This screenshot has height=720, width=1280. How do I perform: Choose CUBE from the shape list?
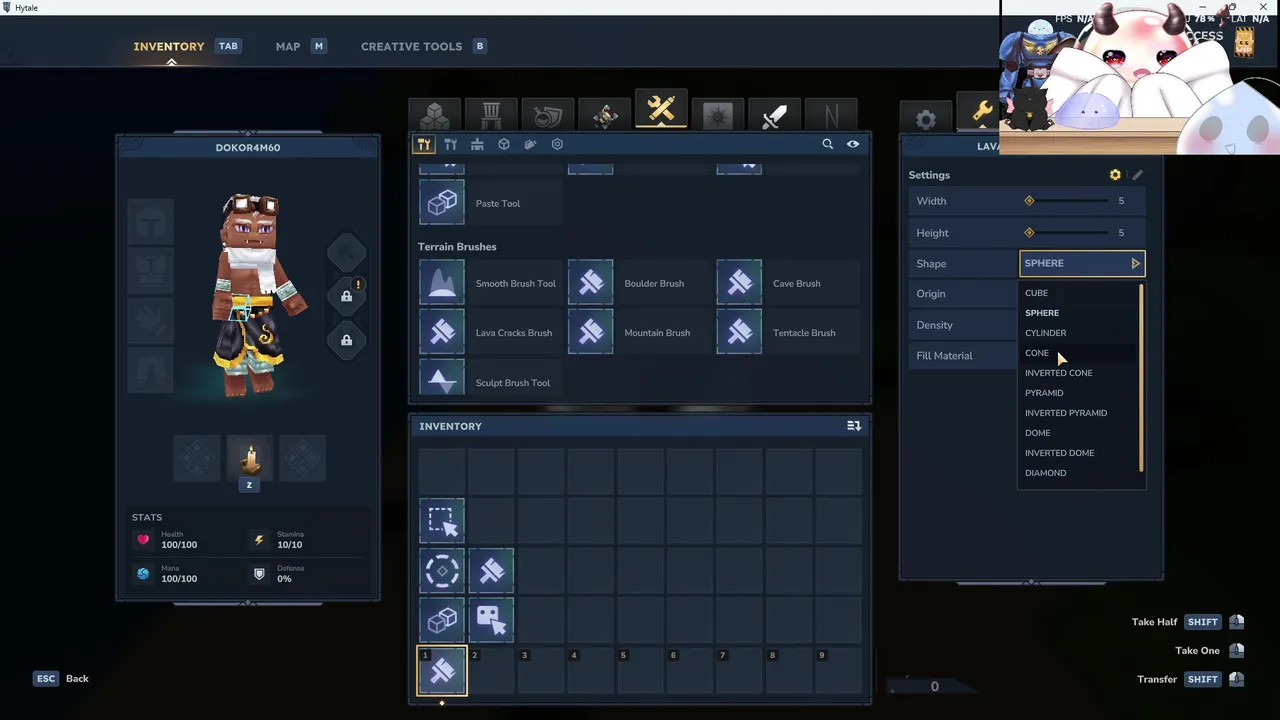(1036, 293)
